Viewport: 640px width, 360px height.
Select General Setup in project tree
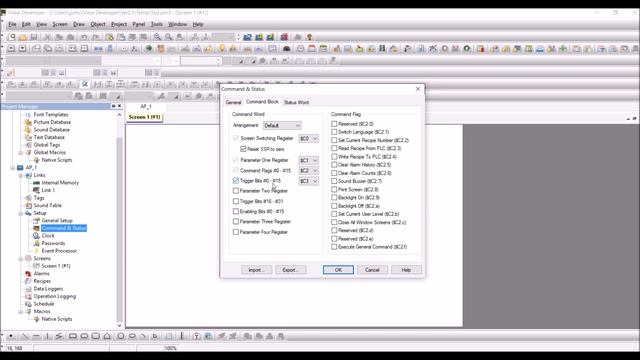tap(57, 220)
